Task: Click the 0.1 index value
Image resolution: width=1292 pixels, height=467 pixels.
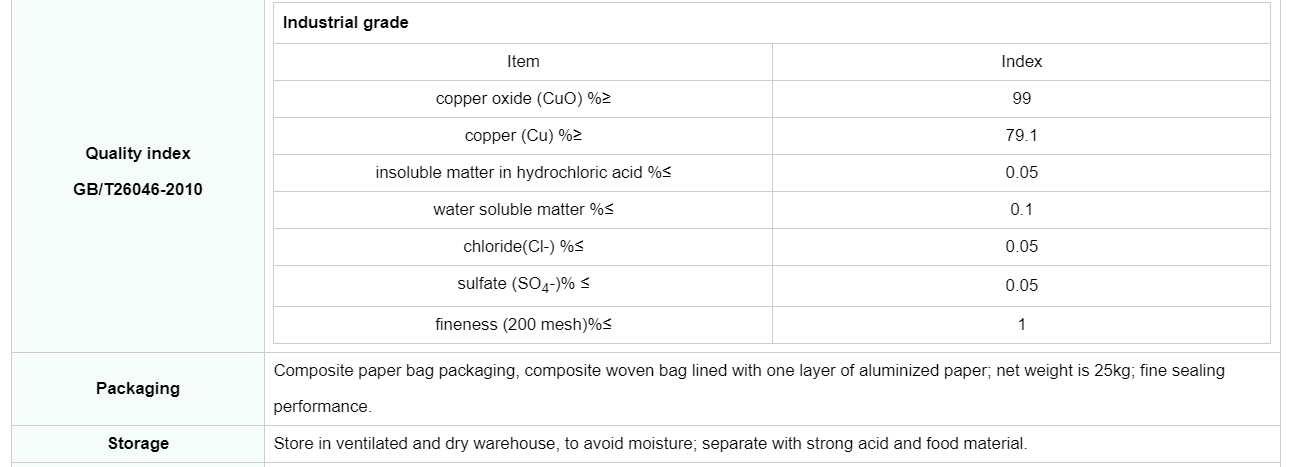Action: pyautogui.click(x=1021, y=210)
